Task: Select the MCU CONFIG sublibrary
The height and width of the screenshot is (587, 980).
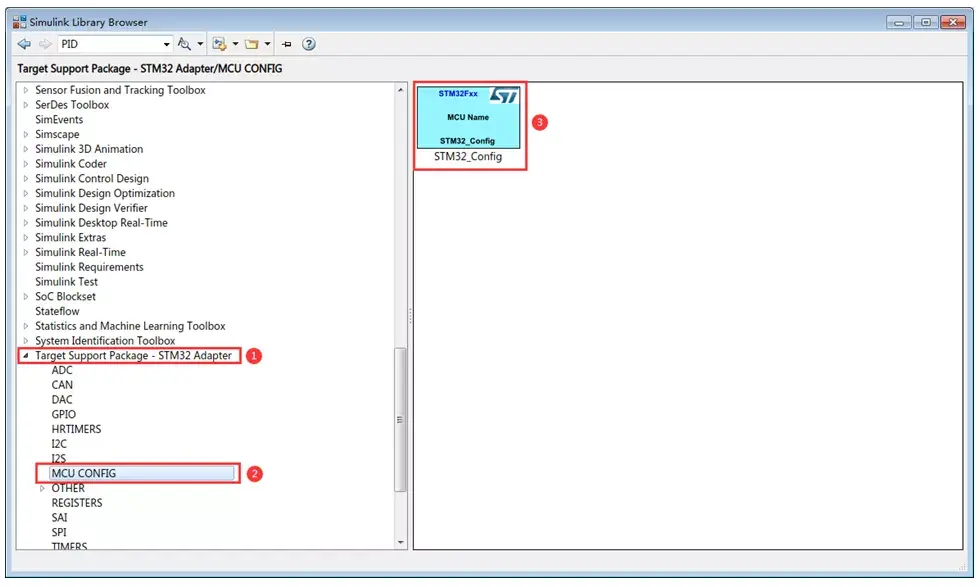Action: pyautogui.click(x=142, y=473)
